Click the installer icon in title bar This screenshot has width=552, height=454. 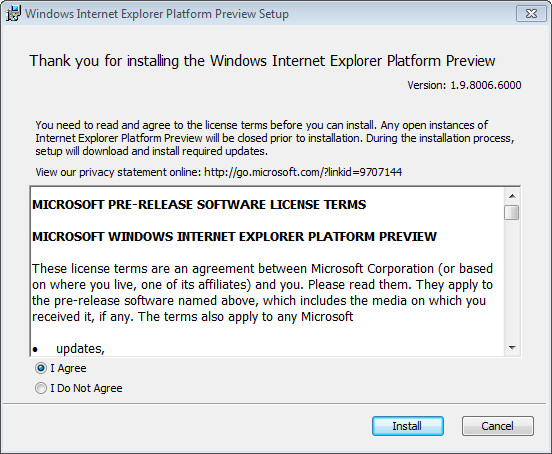coord(13,13)
